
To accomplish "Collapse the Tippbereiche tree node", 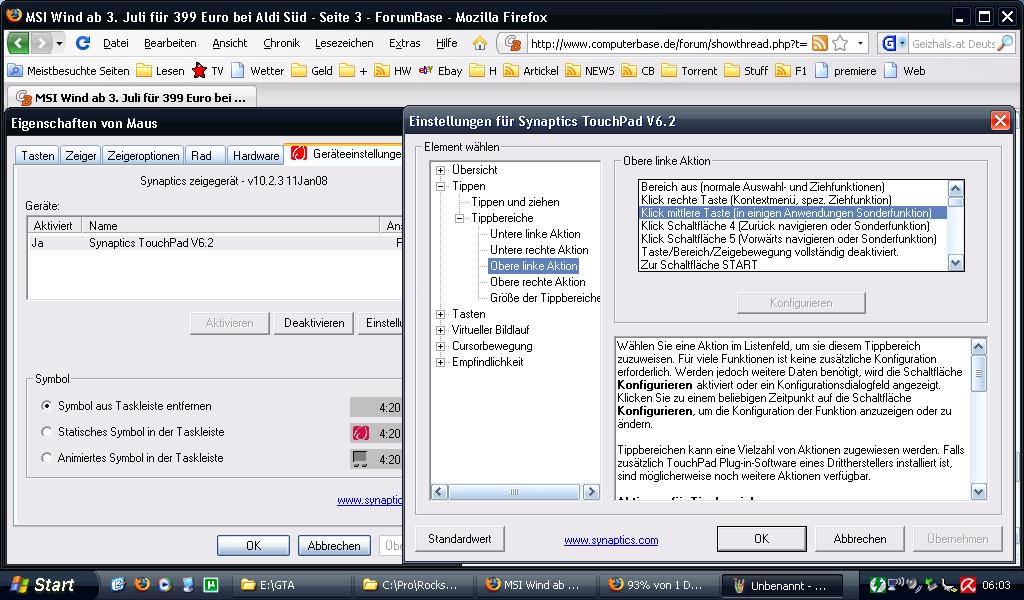I will [x=460, y=218].
